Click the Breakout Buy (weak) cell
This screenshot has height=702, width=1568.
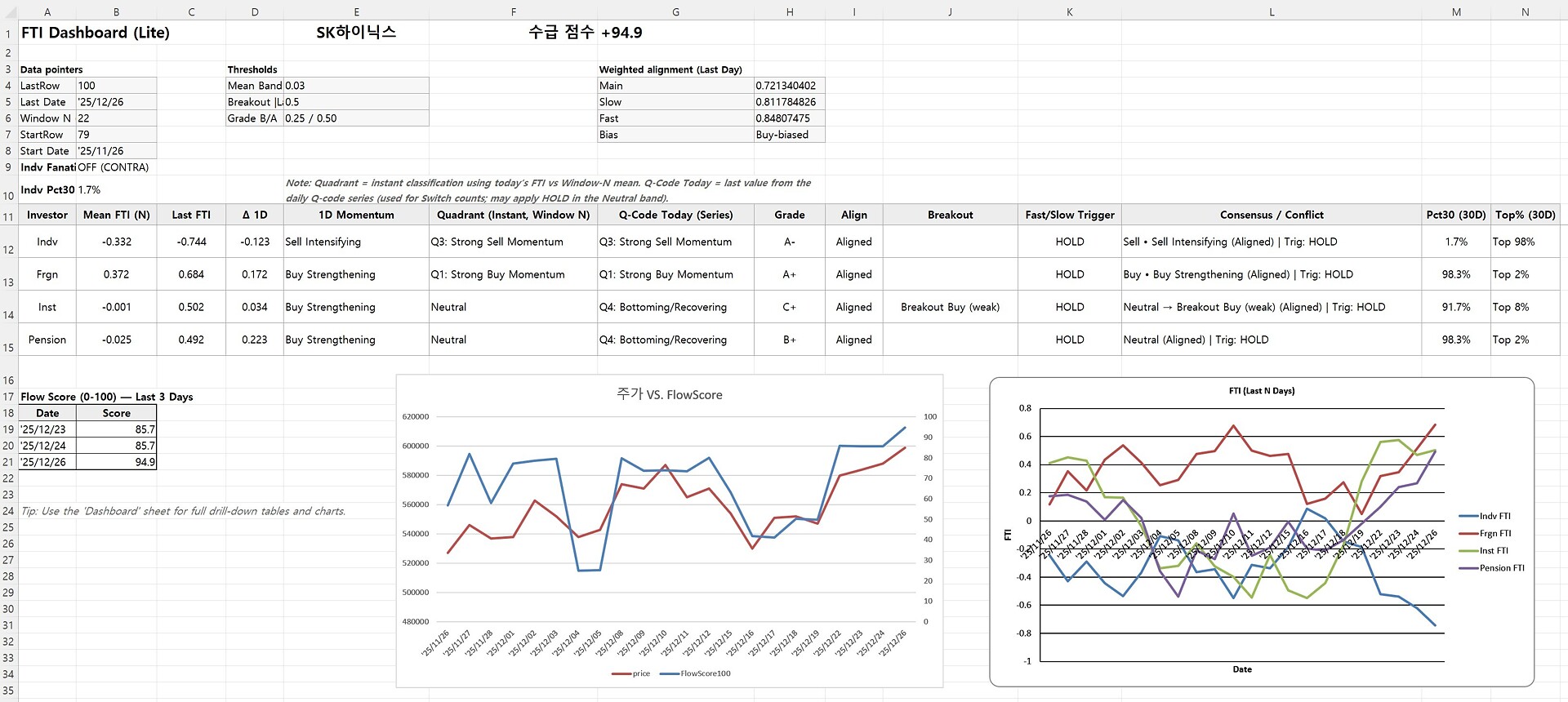pos(950,307)
